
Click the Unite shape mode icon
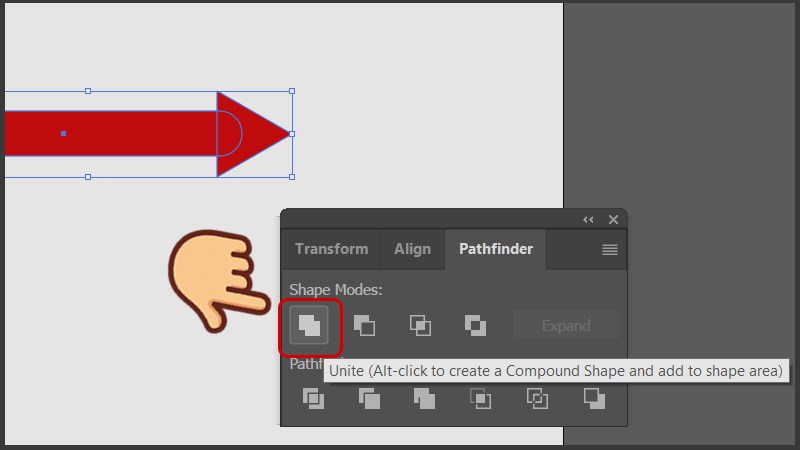tap(309, 325)
